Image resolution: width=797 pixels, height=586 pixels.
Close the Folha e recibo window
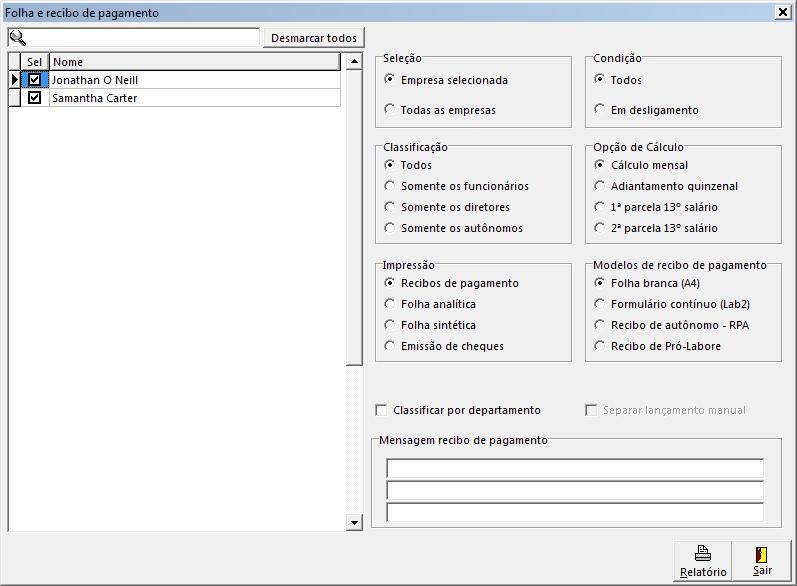782,13
